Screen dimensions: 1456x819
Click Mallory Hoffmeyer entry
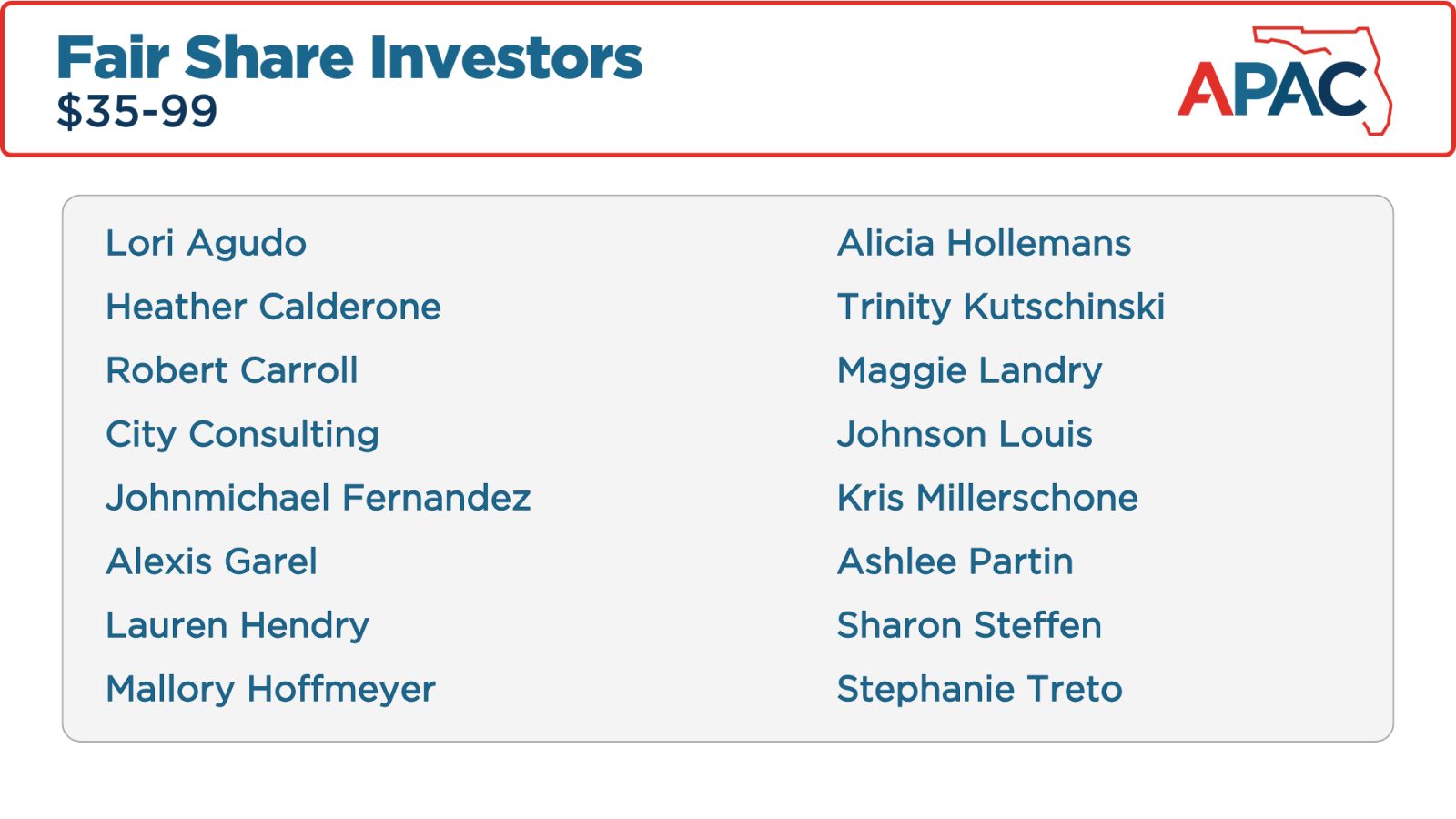[x=271, y=691]
